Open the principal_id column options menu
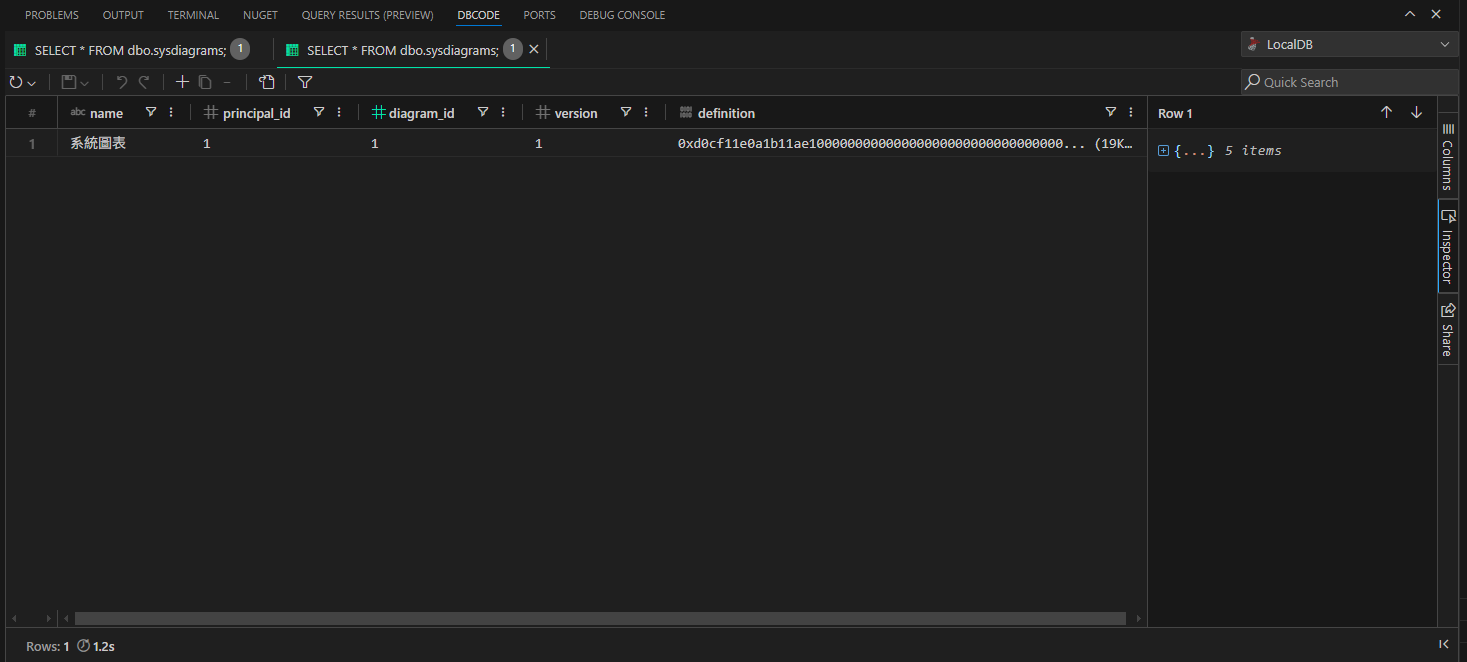 pos(339,112)
